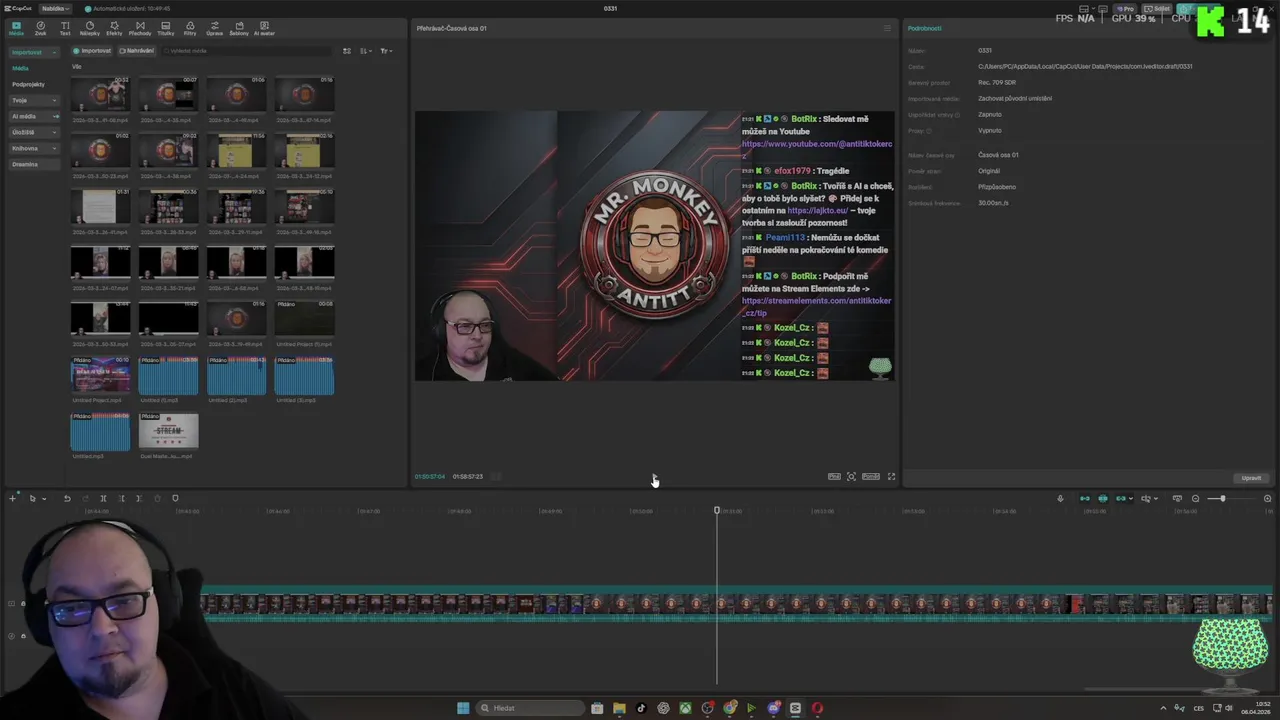Select the delete right trim tool
The image size is (1280, 720).
tap(139, 498)
